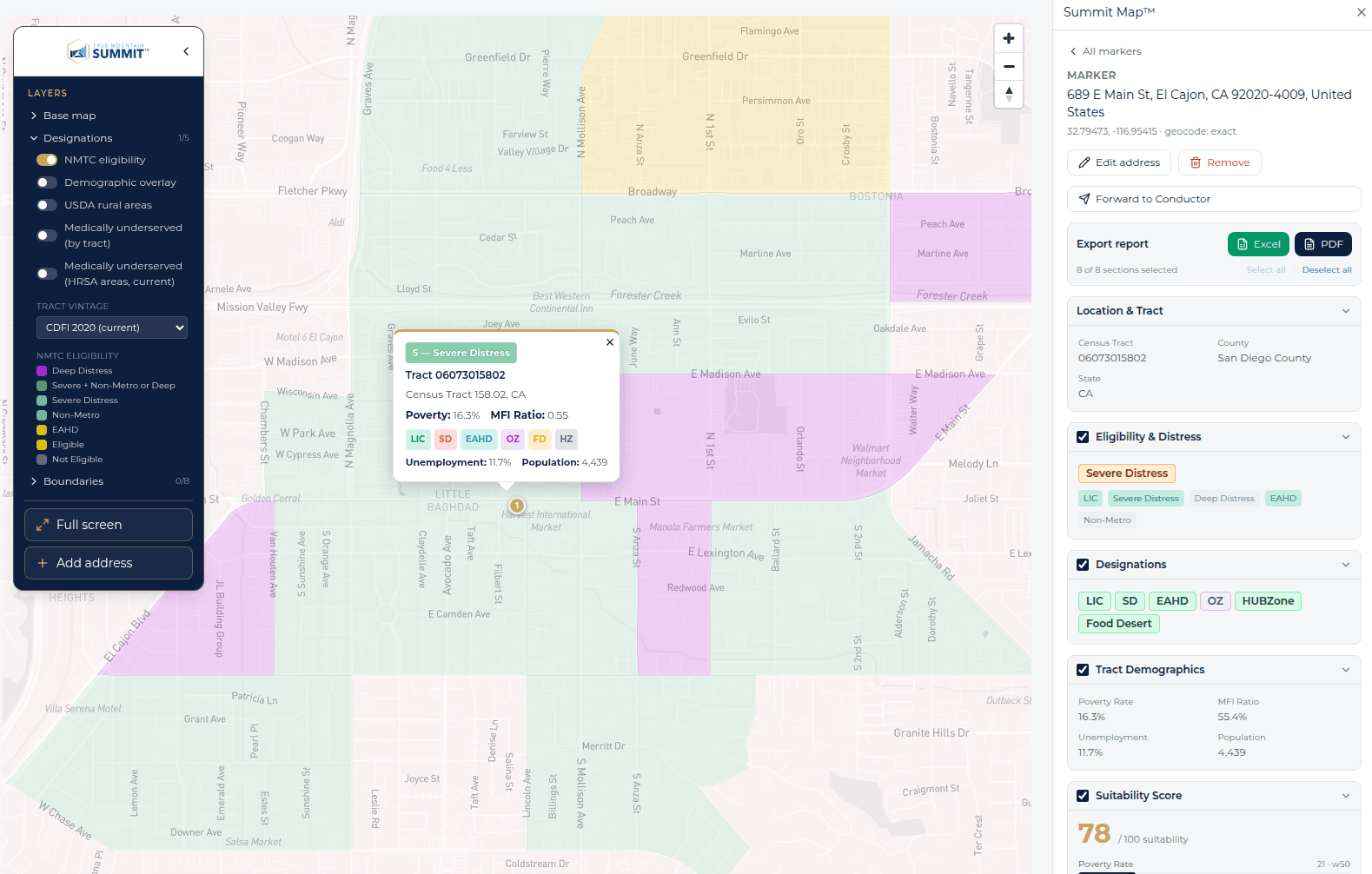This screenshot has height=874, width=1372.
Task: Click the orange map marker pin
Action: tap(517, 506)
